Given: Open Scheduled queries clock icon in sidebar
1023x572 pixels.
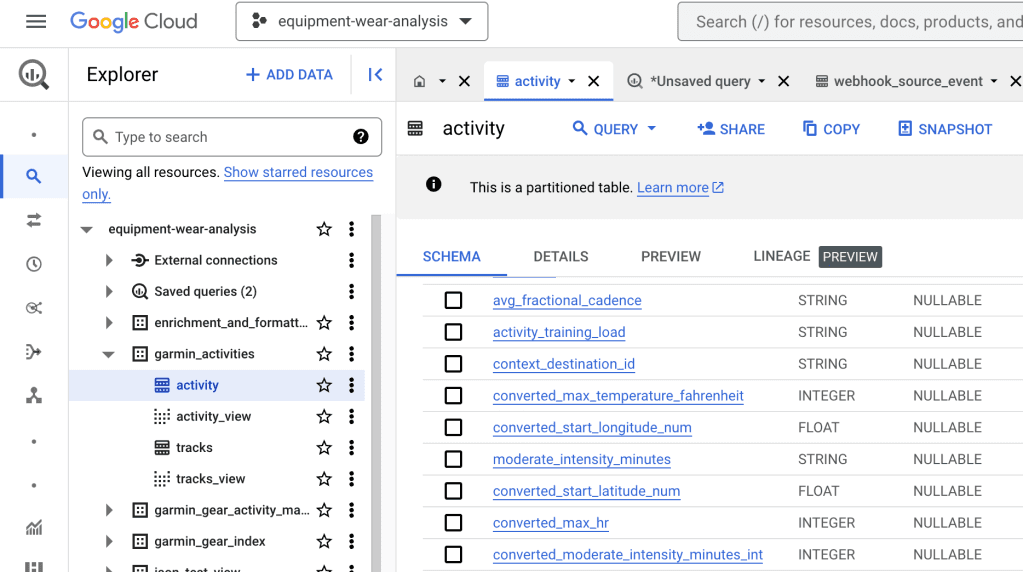Looking at the screenshot, I should click(x=34, y=264).
